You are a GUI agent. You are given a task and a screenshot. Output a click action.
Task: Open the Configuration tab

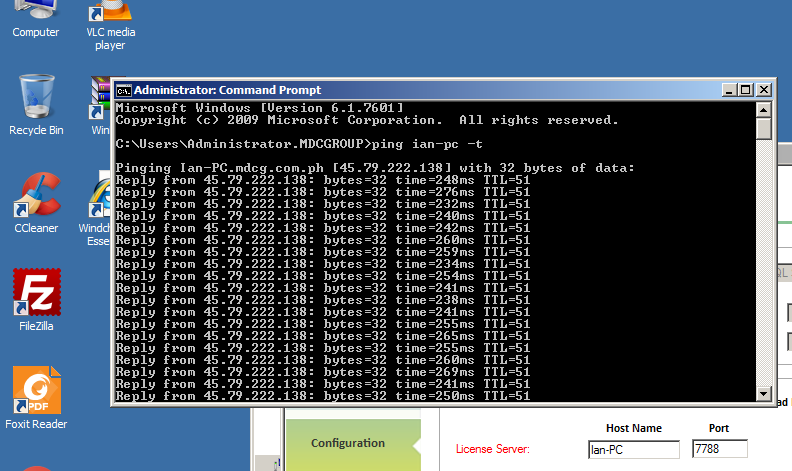point(353,444)
